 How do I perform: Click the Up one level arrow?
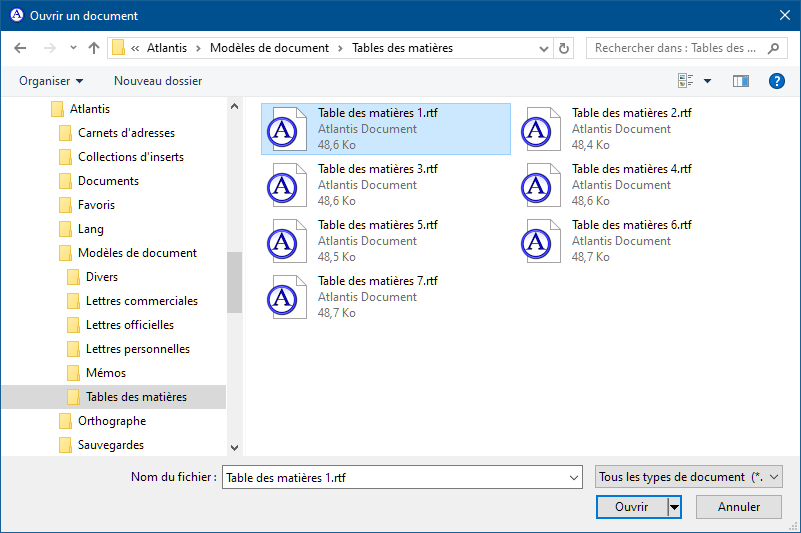click(94, 48)
